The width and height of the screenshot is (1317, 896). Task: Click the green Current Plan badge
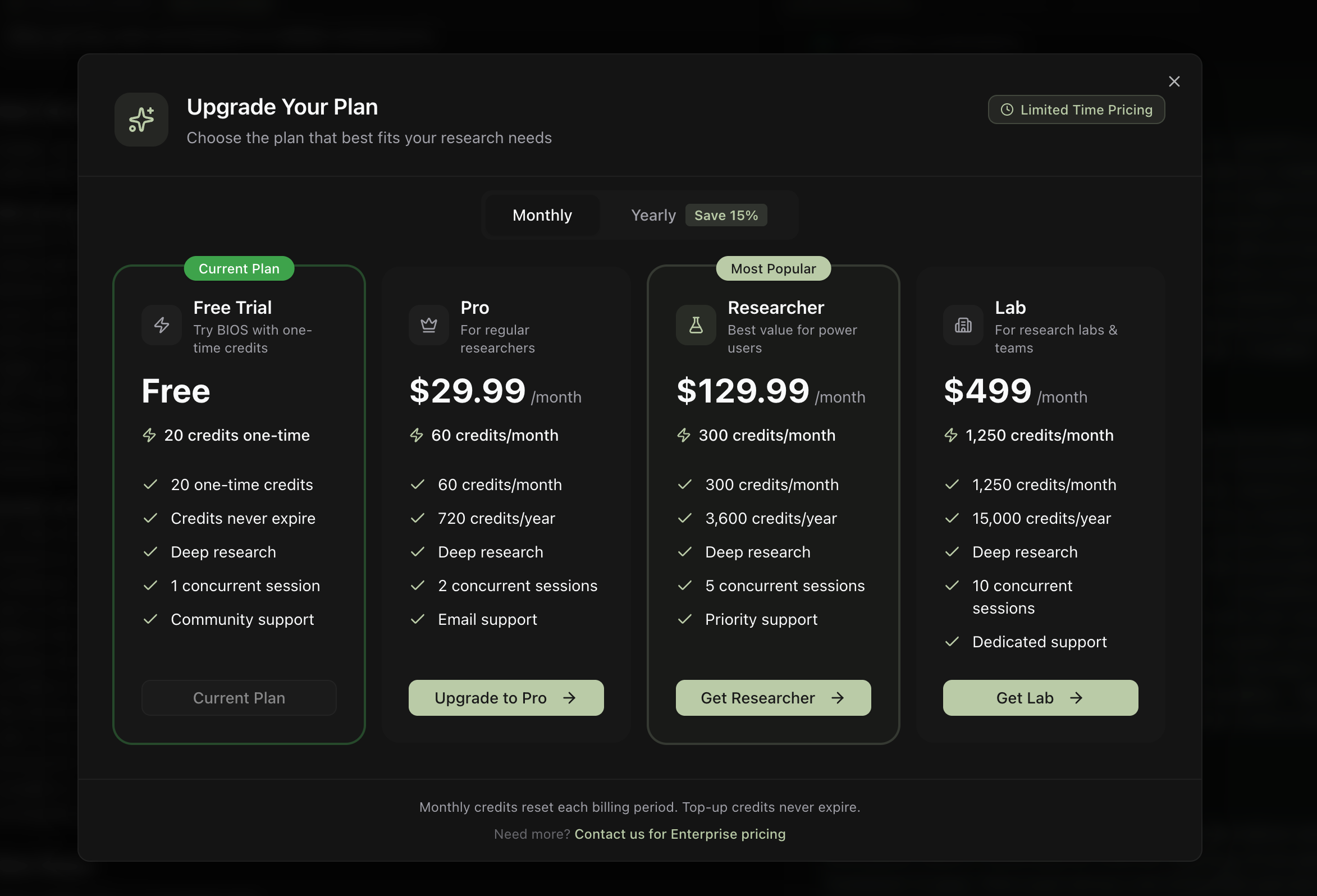tap(239, 268)
